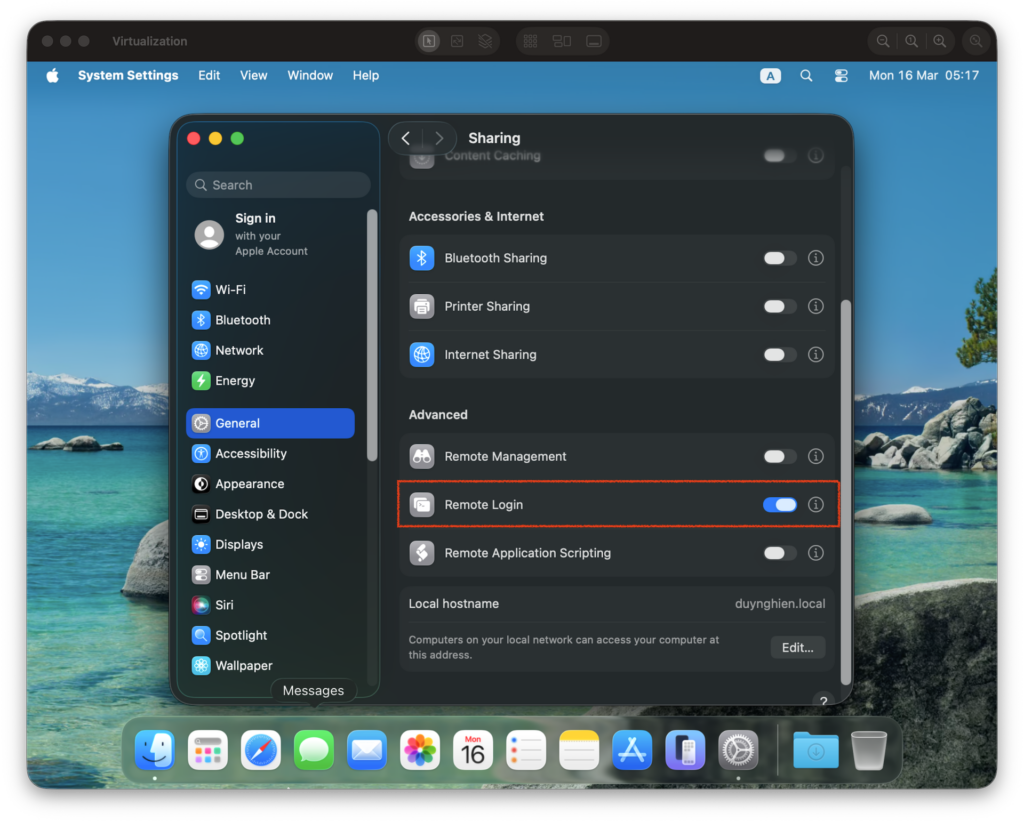Open the View menu
Viewport: 1024px width, 822px height.
pyautogui.click(x=254, y=76)
